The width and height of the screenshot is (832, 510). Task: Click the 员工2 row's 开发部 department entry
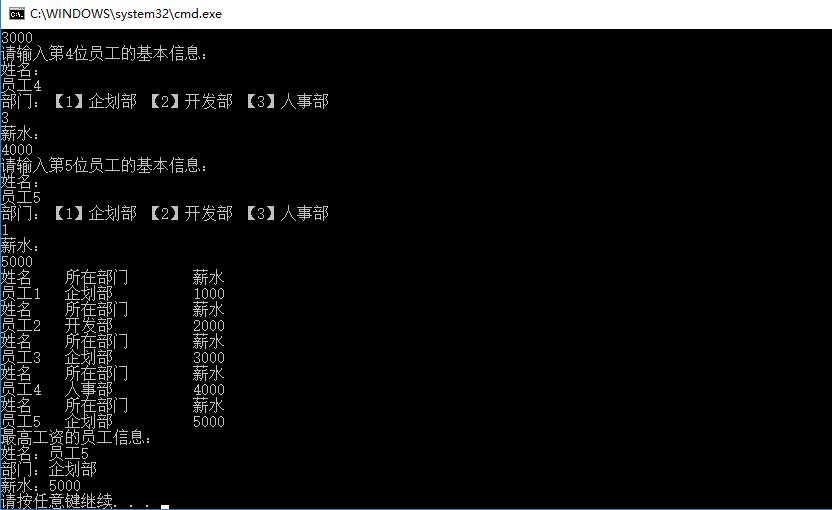[x=89, y=325]
